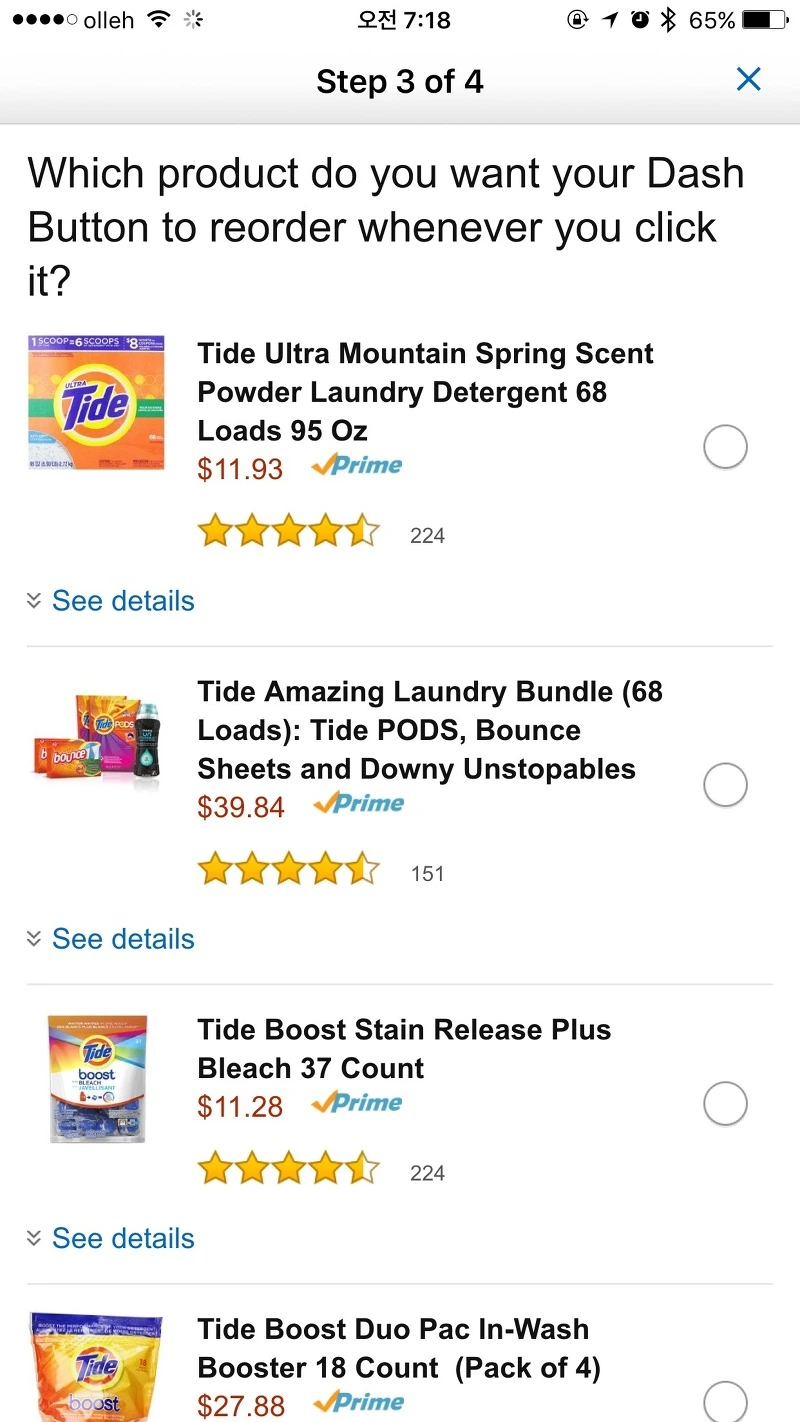Choose Tide Amazing Laundry Bundle radio button

(725, 785)
